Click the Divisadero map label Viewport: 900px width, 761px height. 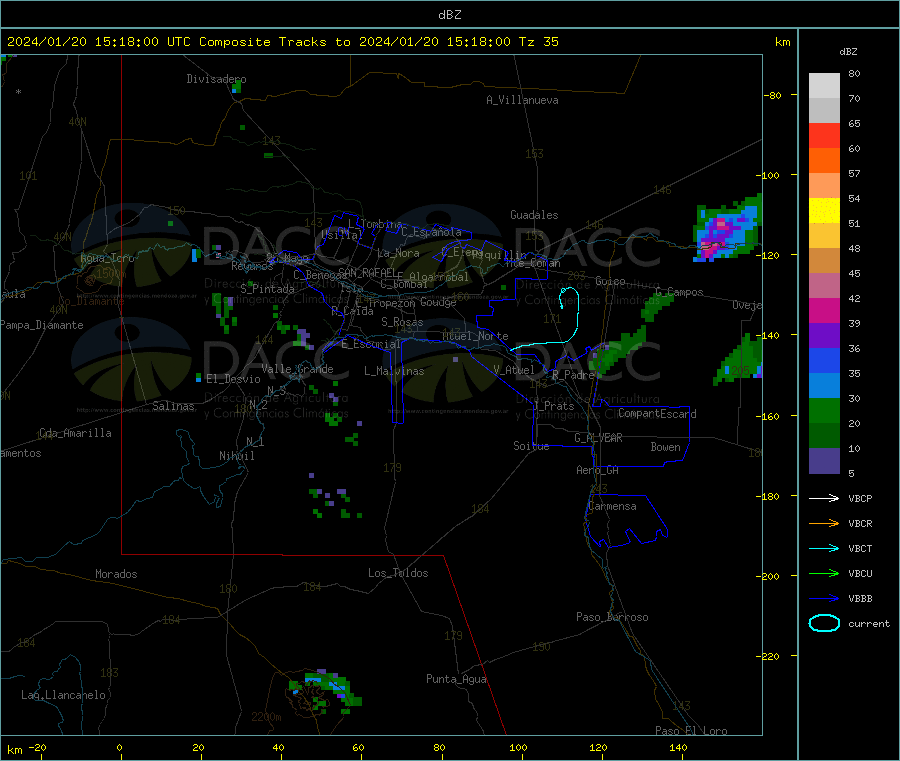tap(216, 79)
